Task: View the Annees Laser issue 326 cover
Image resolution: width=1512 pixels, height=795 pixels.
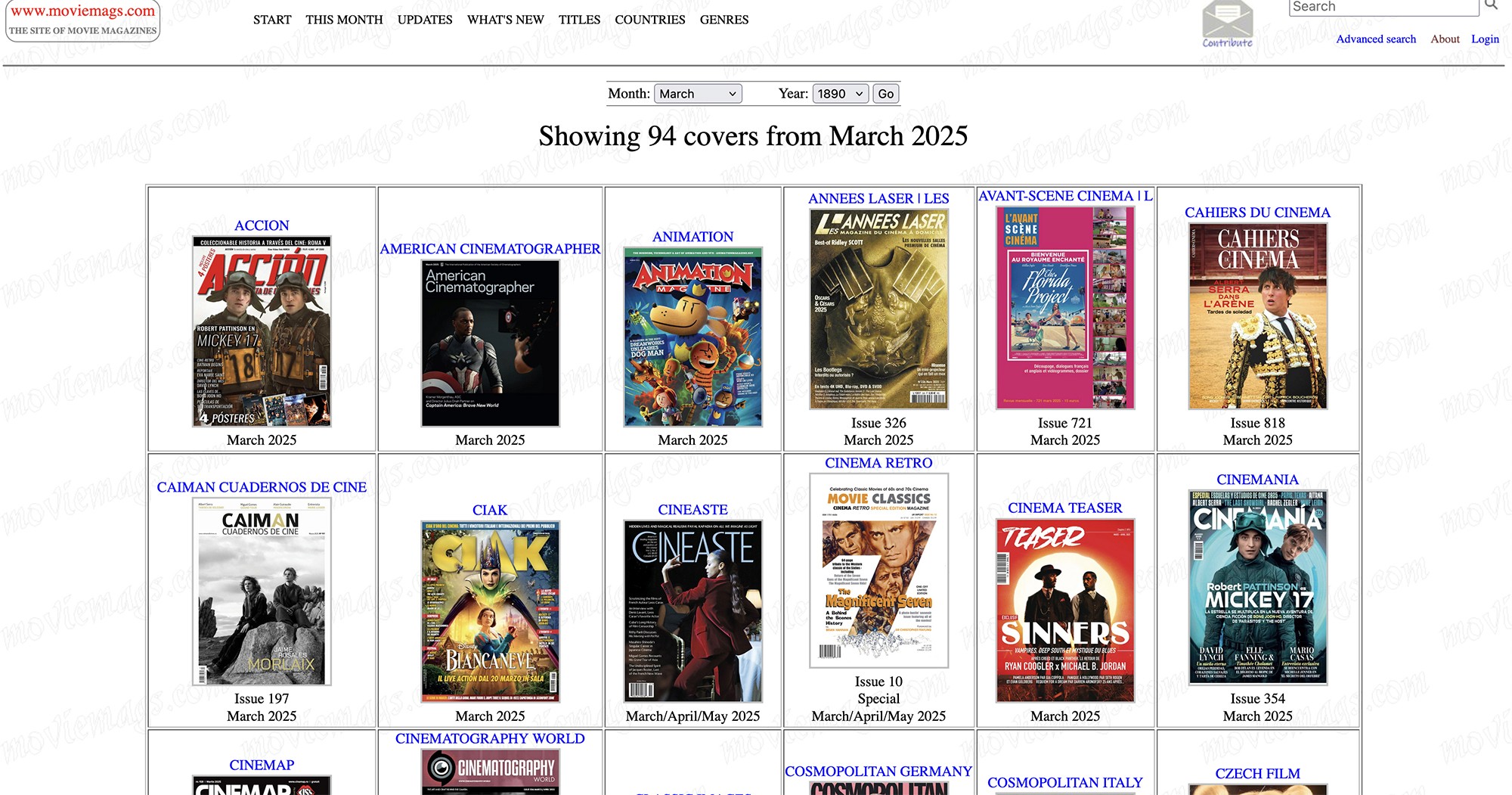Action: pos(878,309)
